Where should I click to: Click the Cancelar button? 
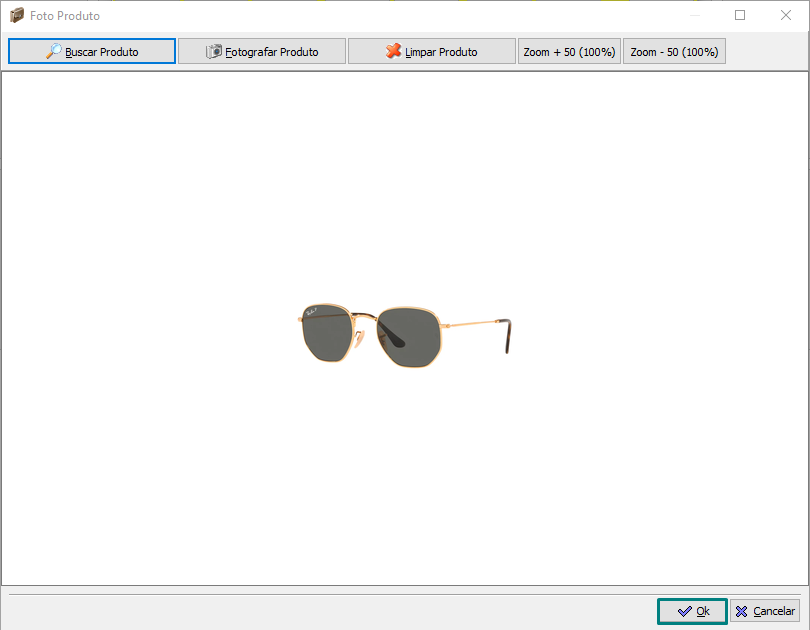[765, 611]
